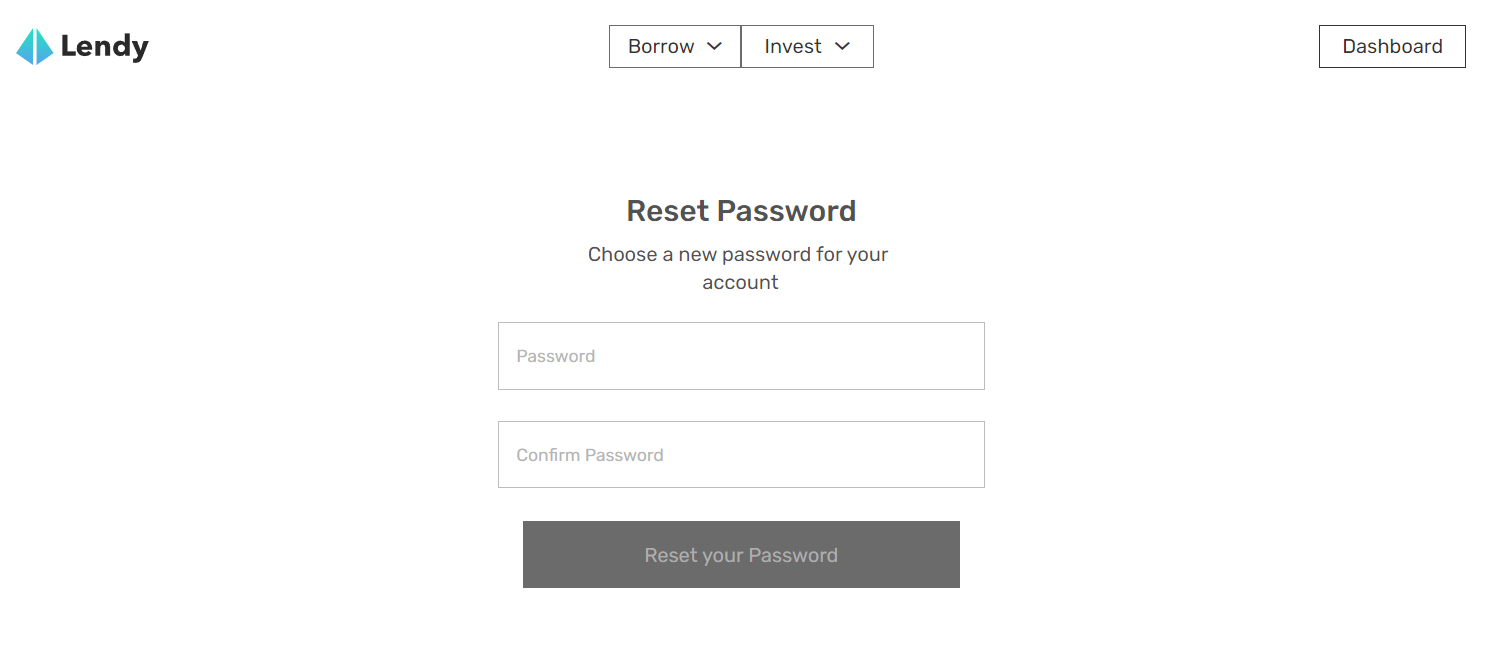The image size is (1489, 654).
Task: Click the 'Password' placeholder text
Action: (556, 356)
